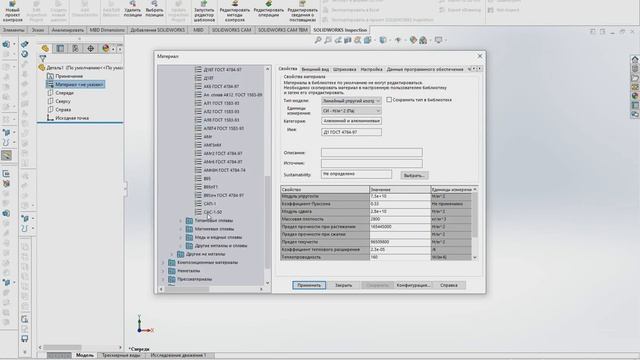Screen dimensions: 640x360
Task: Open Редактировать методы контроля tool
Action: [235, 11]
